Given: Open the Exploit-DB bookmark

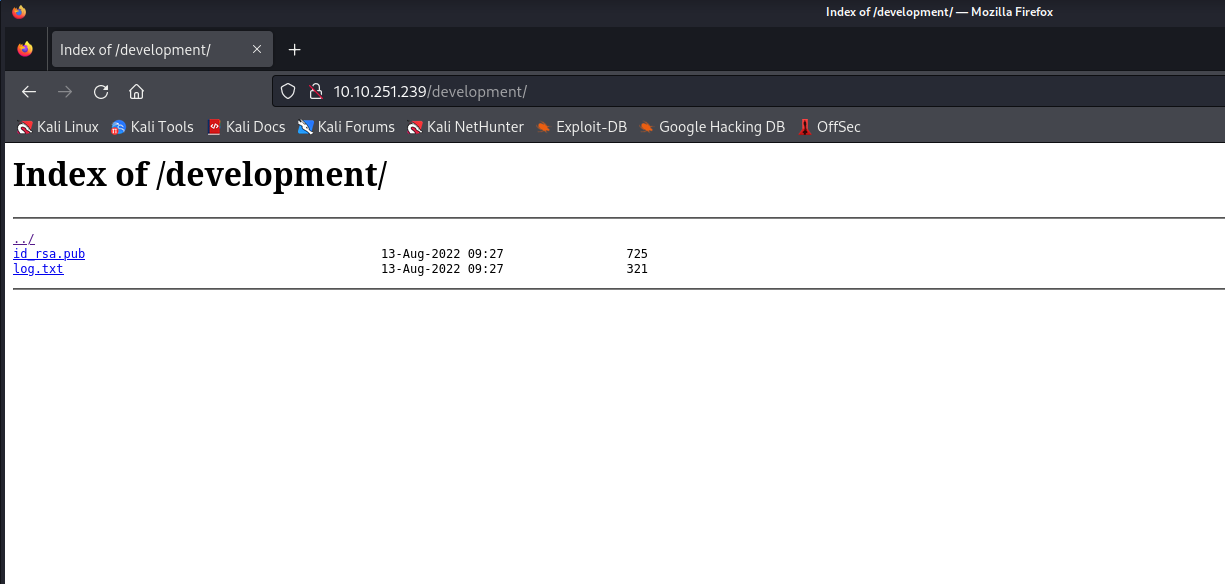Looking at the screenshot, I should (581, 127).
